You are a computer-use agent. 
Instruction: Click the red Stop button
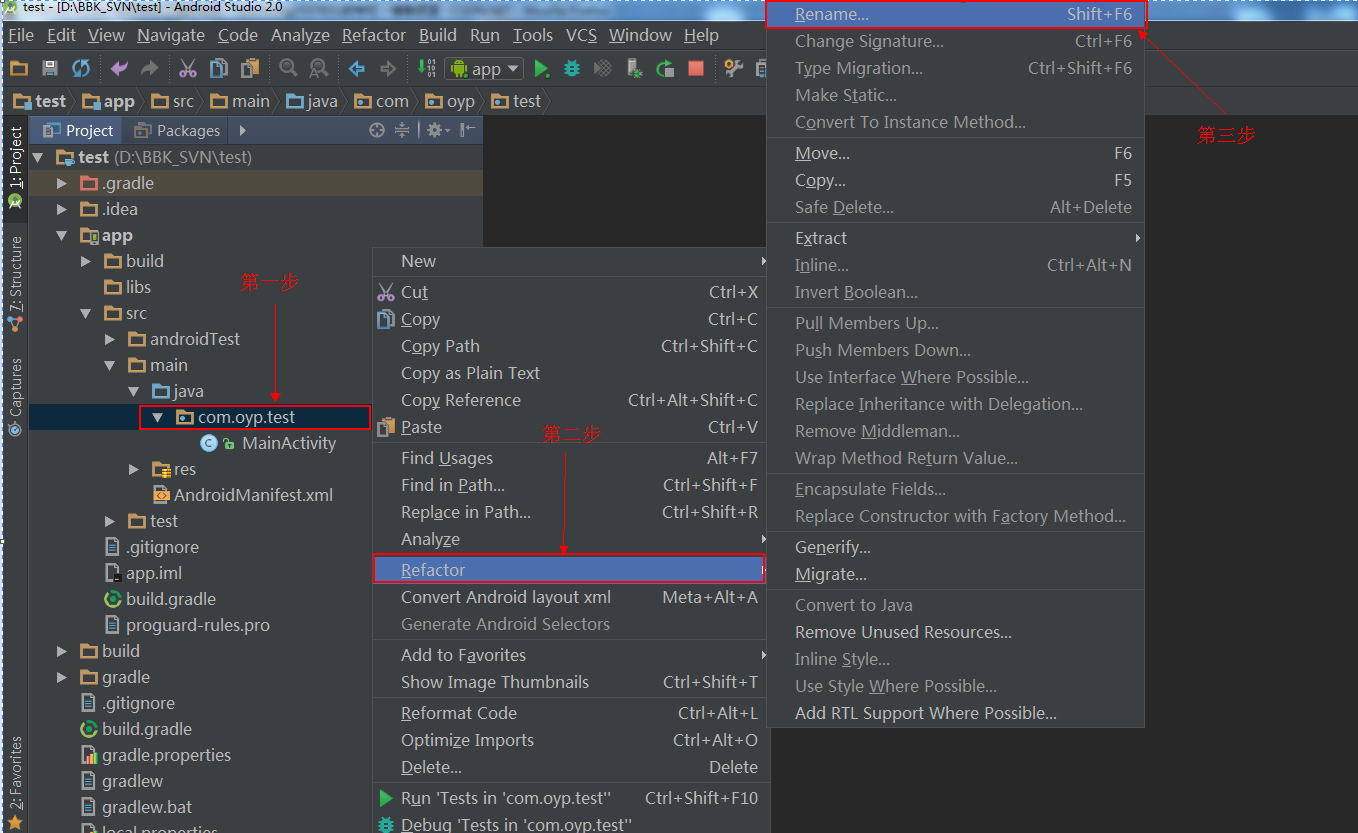pos(696,68)
